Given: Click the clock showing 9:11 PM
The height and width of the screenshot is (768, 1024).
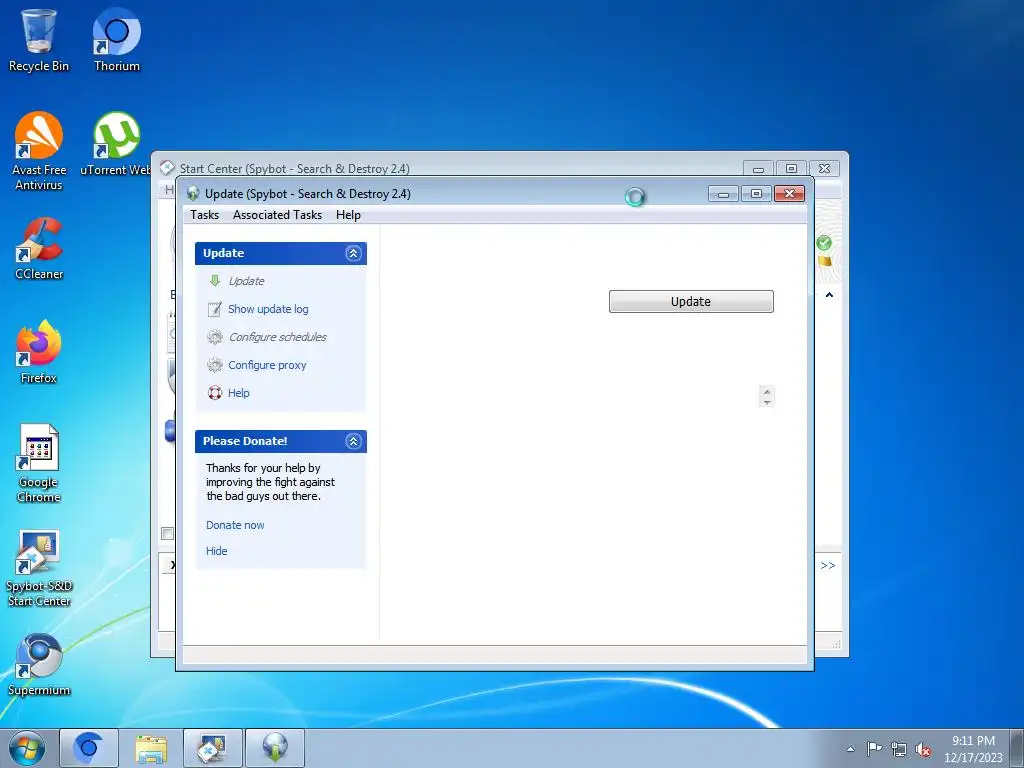Looking at the screenshot, I should pos(973,741).
